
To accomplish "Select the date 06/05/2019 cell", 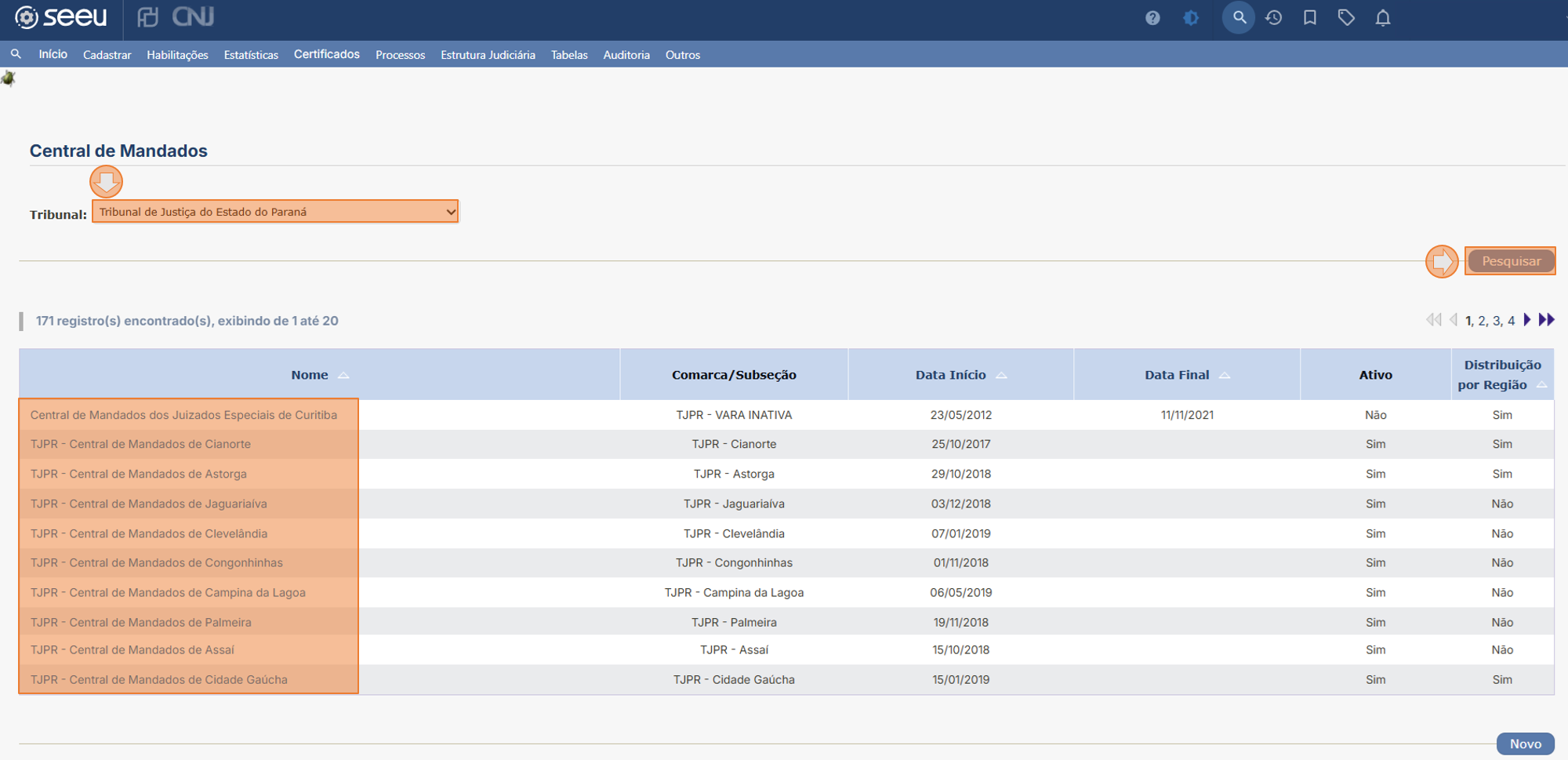I will pos(960,592).
